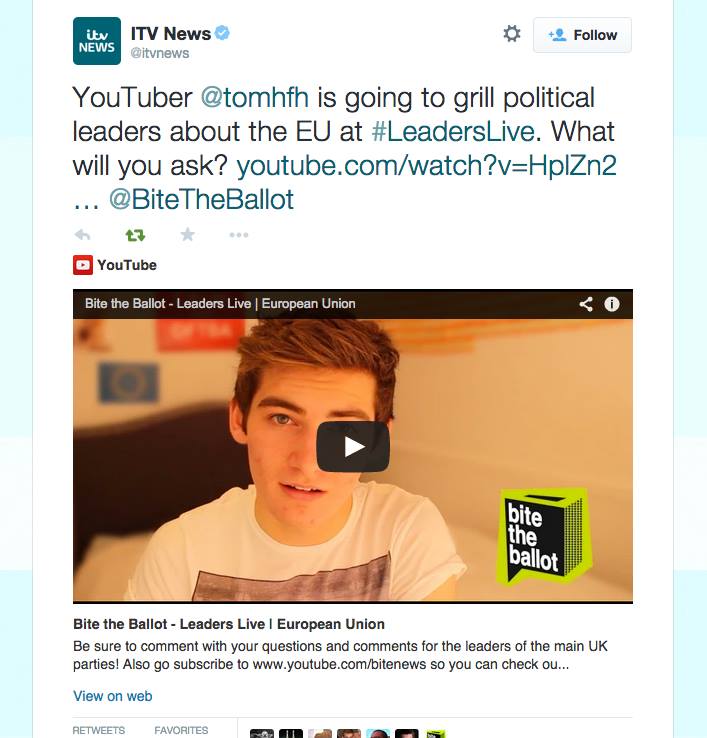Visit the @BiteTheBallot mention
This screenshot has width=707, height=738.
coord(201,200)
